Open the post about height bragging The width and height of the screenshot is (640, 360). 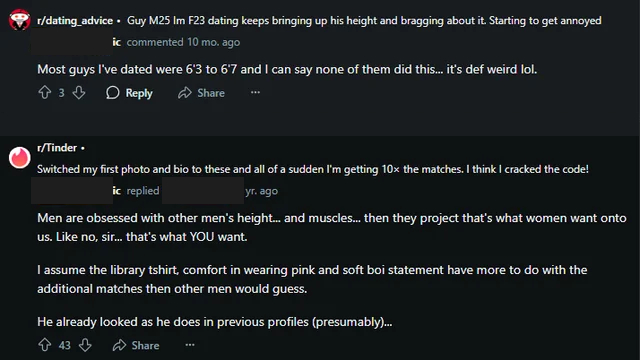(x=364, y=20)
